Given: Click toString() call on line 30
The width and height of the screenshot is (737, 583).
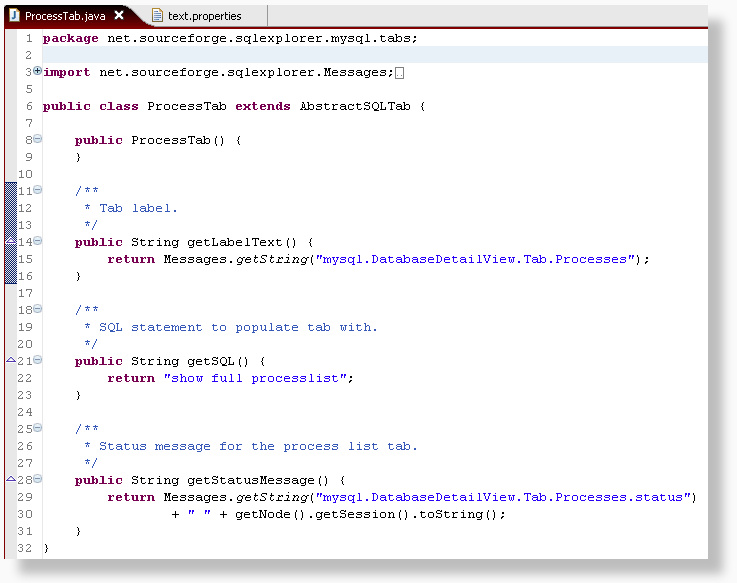Looking at the screenshot, I should pos(458,514).
